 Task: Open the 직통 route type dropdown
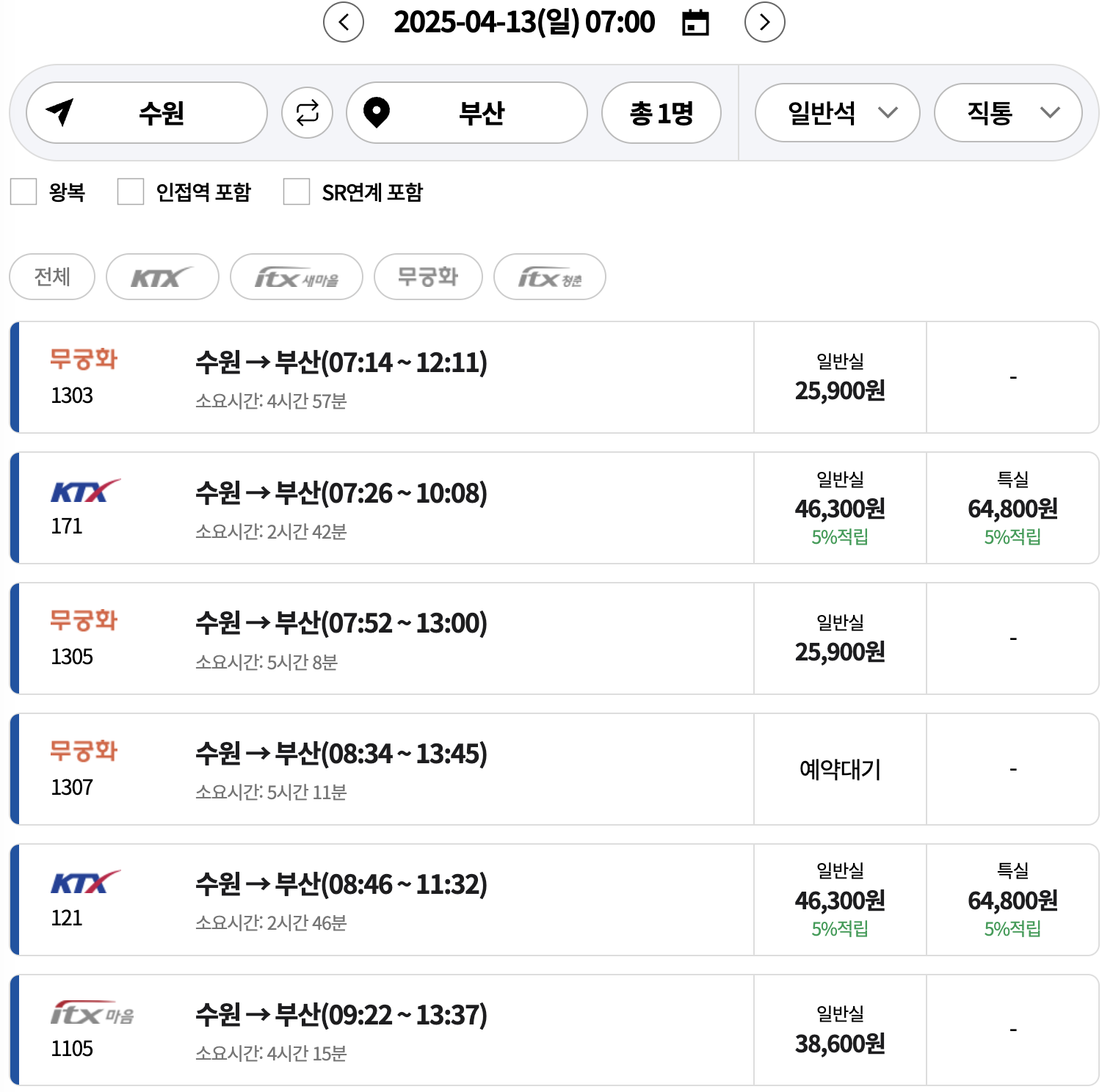point(1008,112)
